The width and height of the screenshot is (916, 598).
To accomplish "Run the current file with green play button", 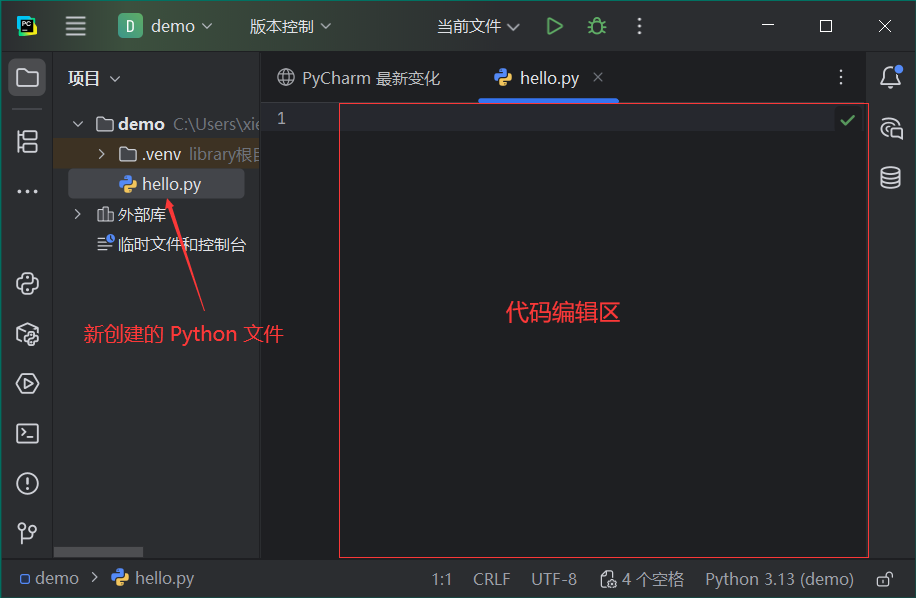I will [554, 26].
